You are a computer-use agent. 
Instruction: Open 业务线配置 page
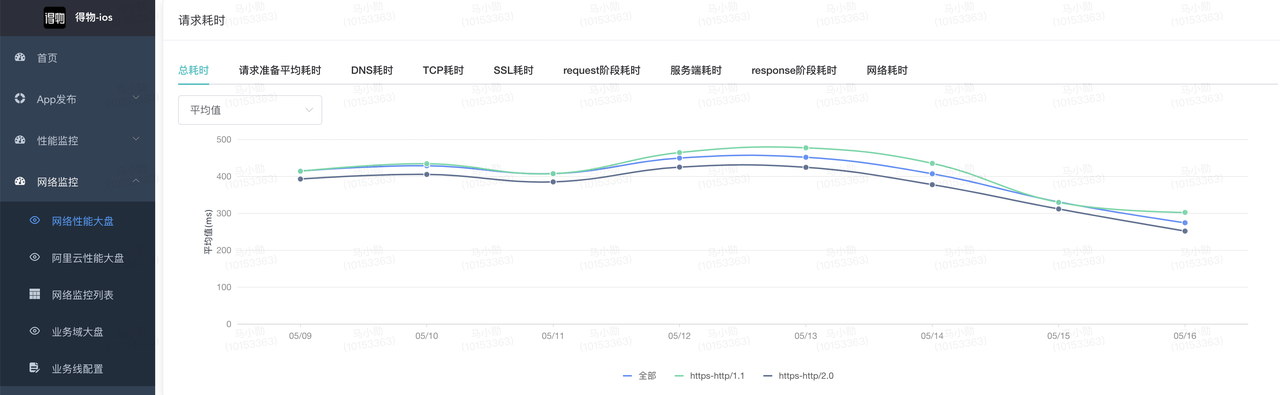77,368
